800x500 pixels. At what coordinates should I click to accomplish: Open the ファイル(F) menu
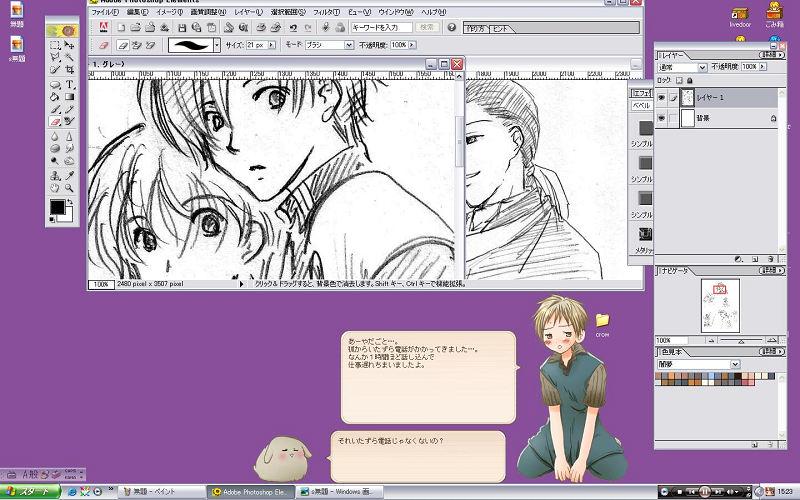[105, 12]
